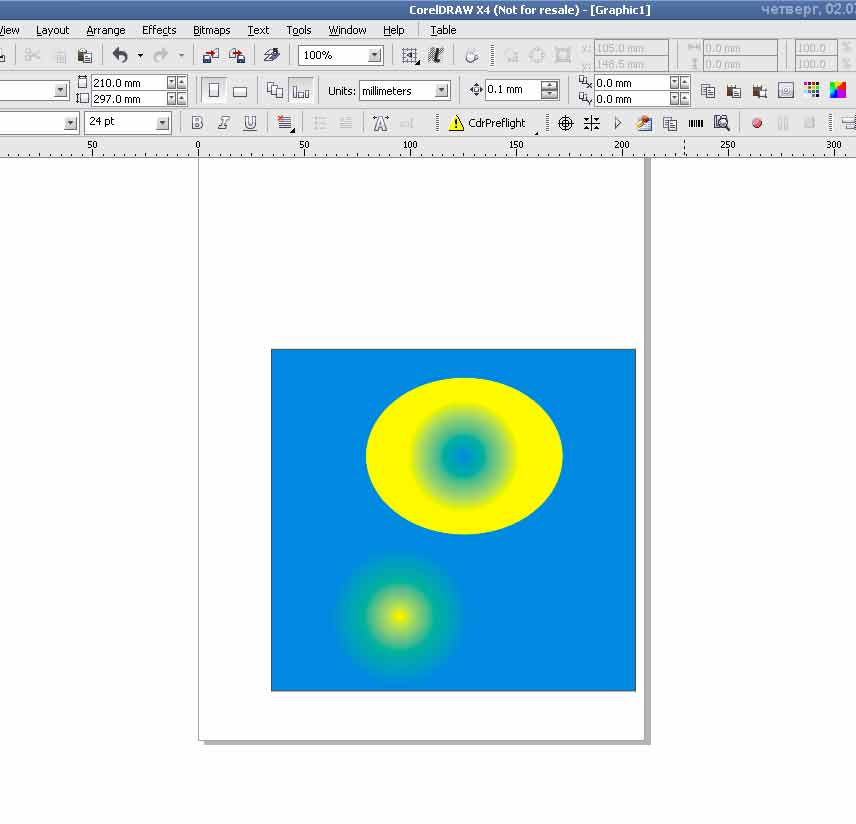Click the yellow warning CdrPreflight icon

(456, 123)
